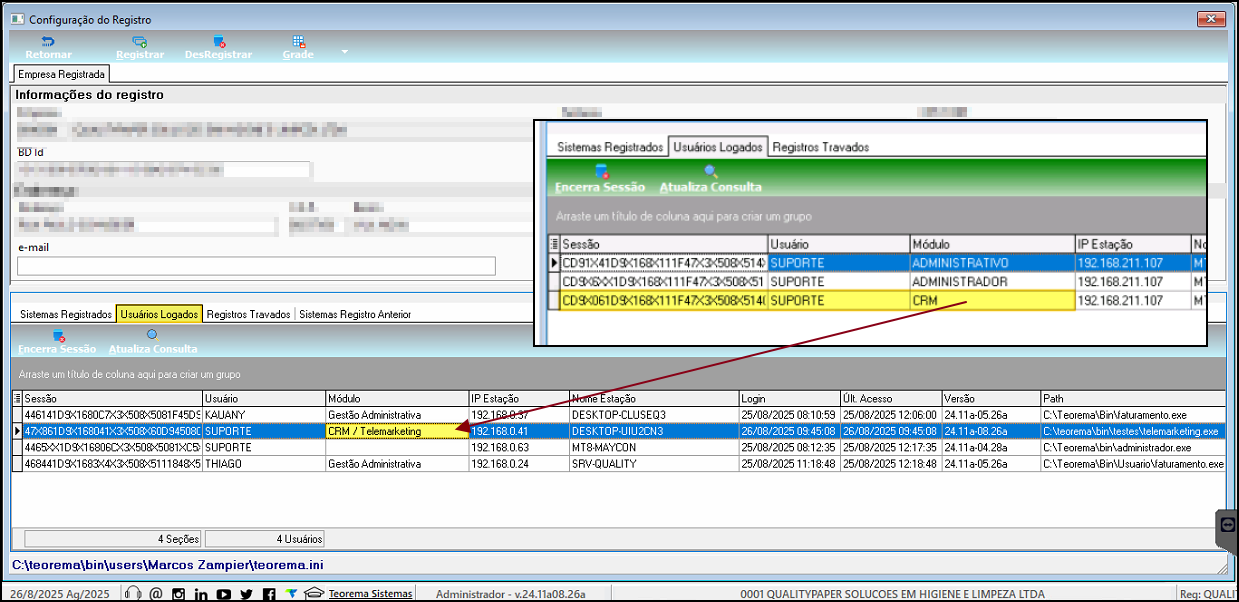Open the LinkedIn icon in status bar
1239x602 pixels.
click(x=201, y=594)
